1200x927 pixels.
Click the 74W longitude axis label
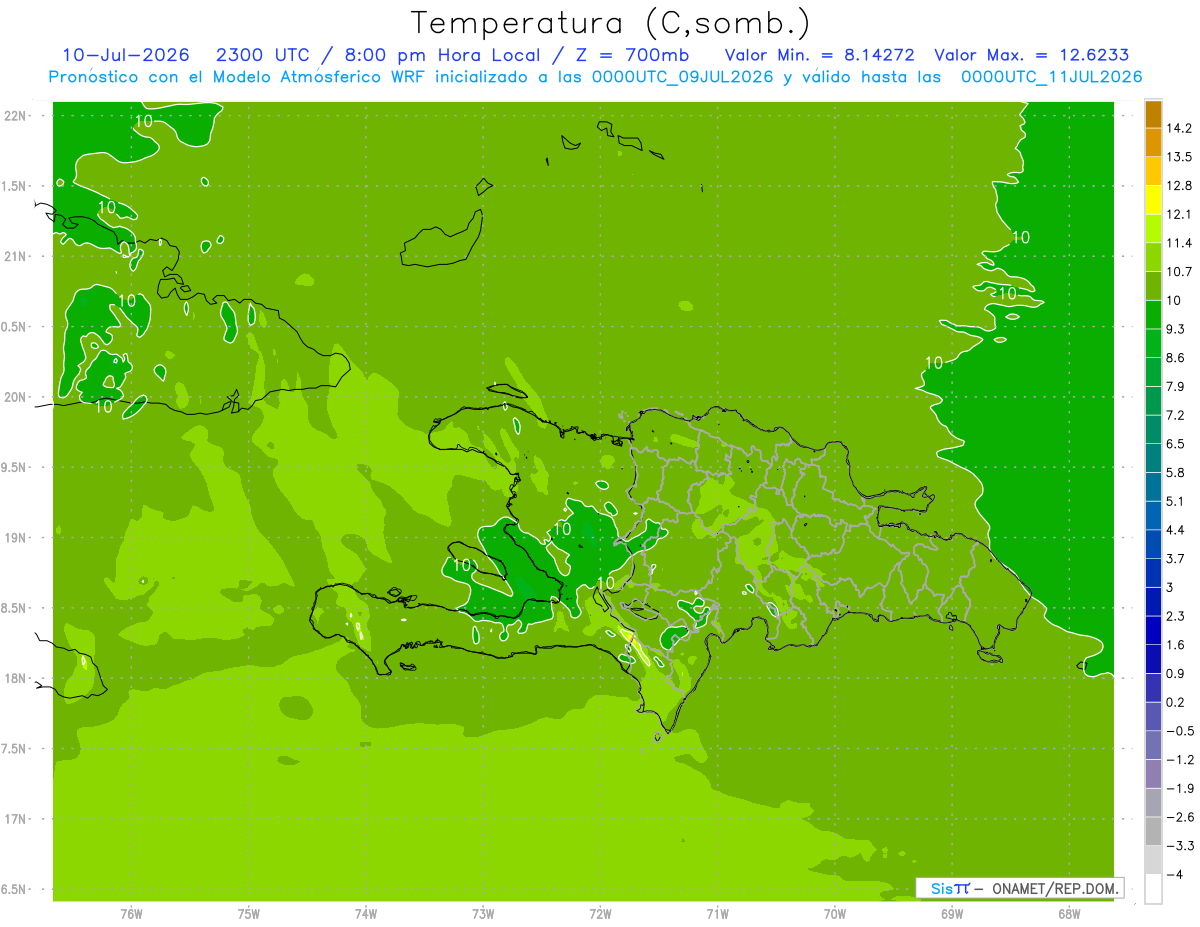366,913
